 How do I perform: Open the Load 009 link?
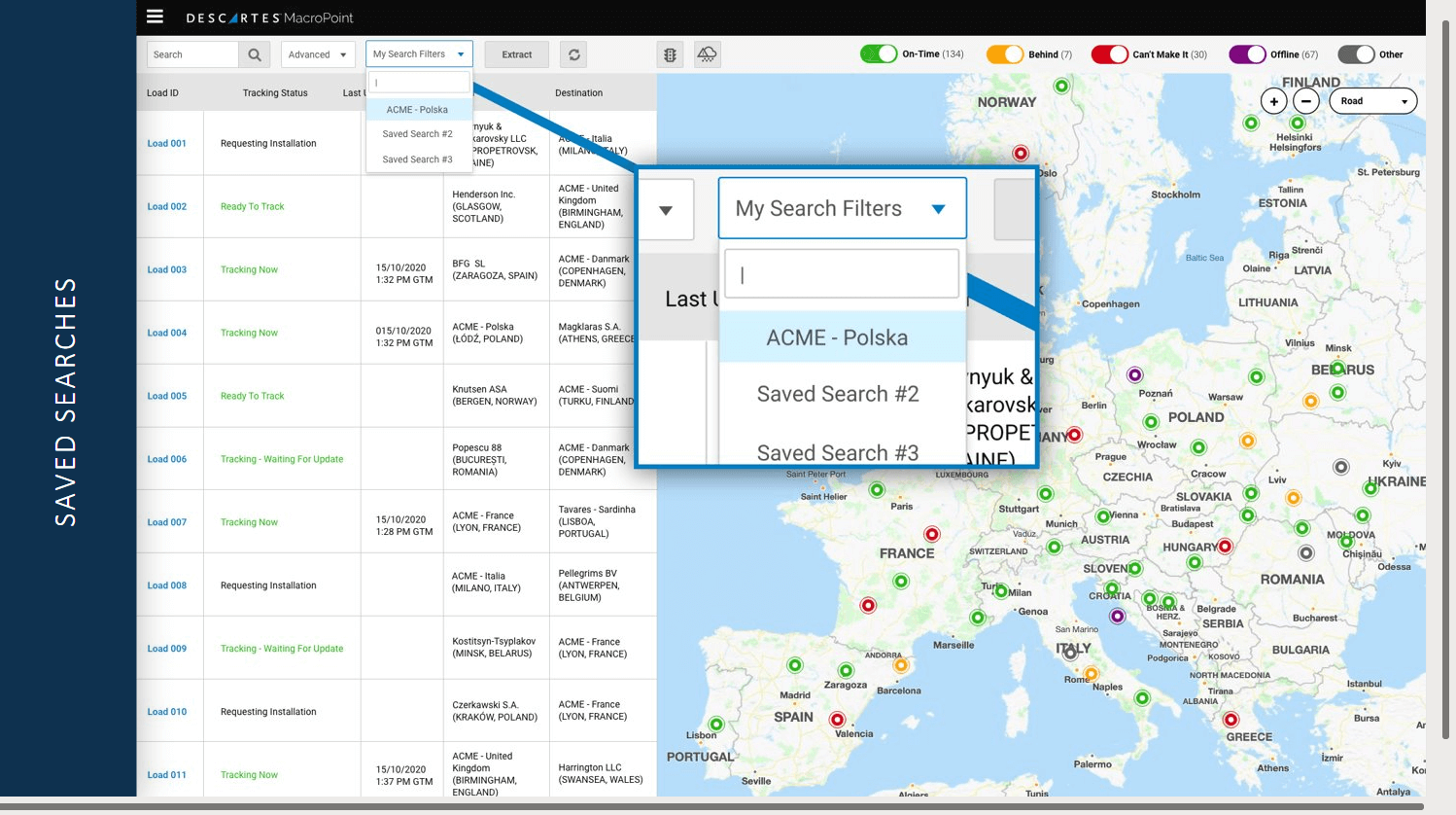click(x=166, y=649)
